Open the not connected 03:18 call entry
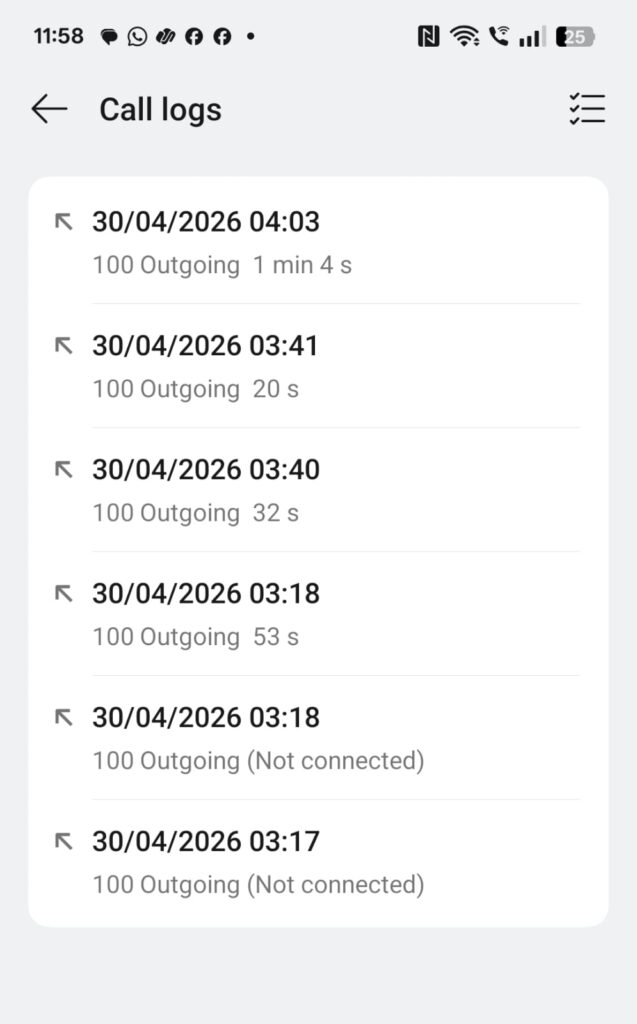Screen dimensions: 637x1024 point(318,738)
